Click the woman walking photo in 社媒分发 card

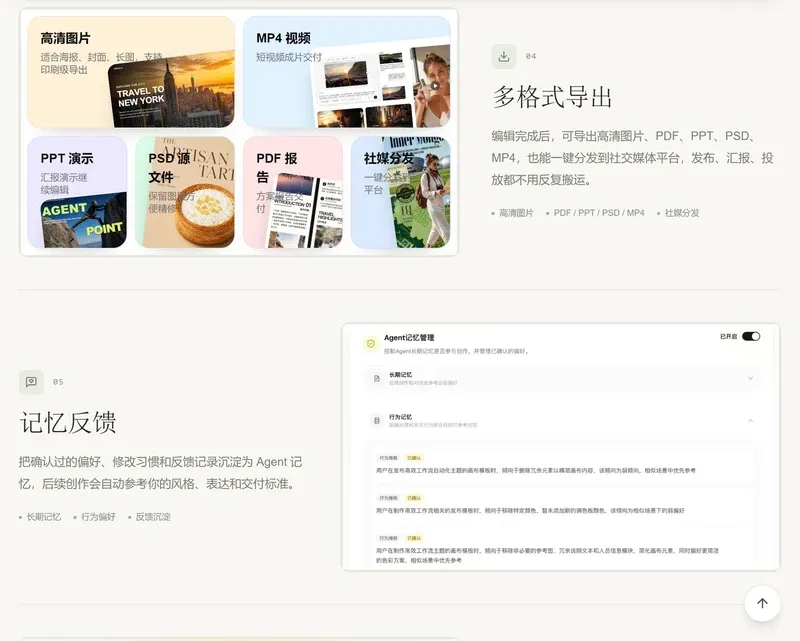coord(421,193)
